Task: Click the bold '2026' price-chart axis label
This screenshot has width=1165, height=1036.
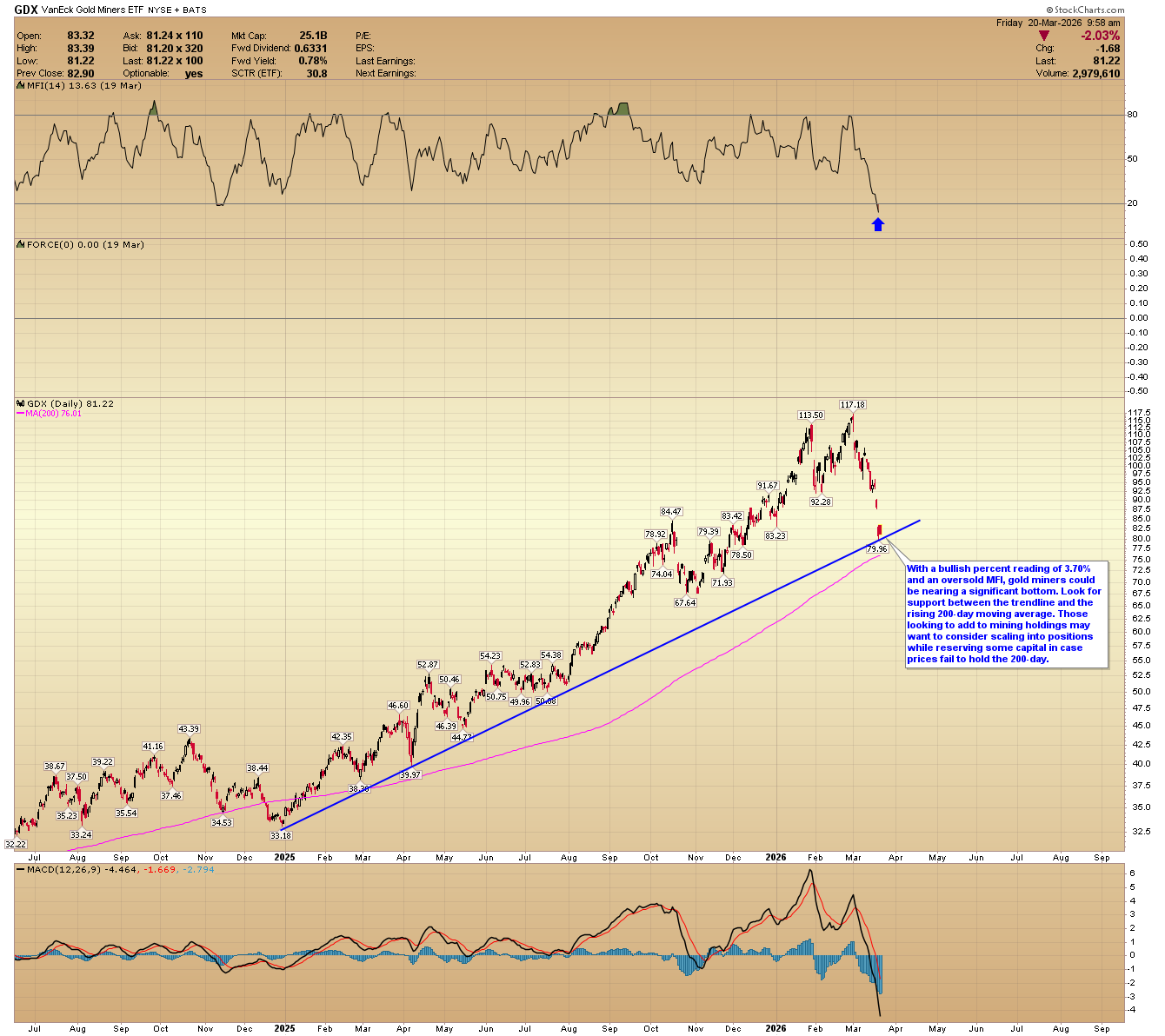Action: [x=776, y=858]
